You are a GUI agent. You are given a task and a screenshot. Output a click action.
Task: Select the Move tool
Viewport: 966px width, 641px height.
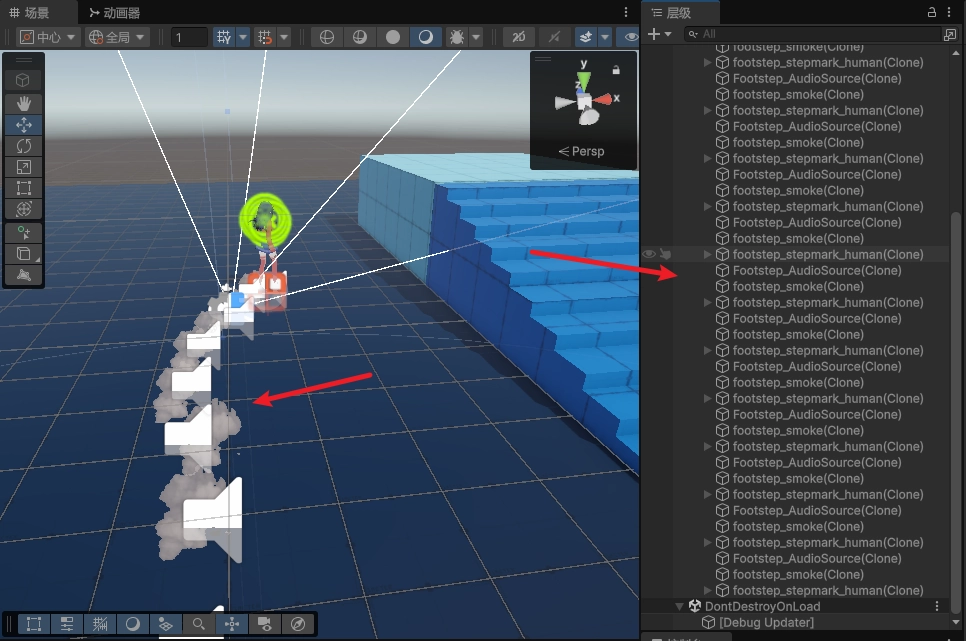click(x=23, y=125)
